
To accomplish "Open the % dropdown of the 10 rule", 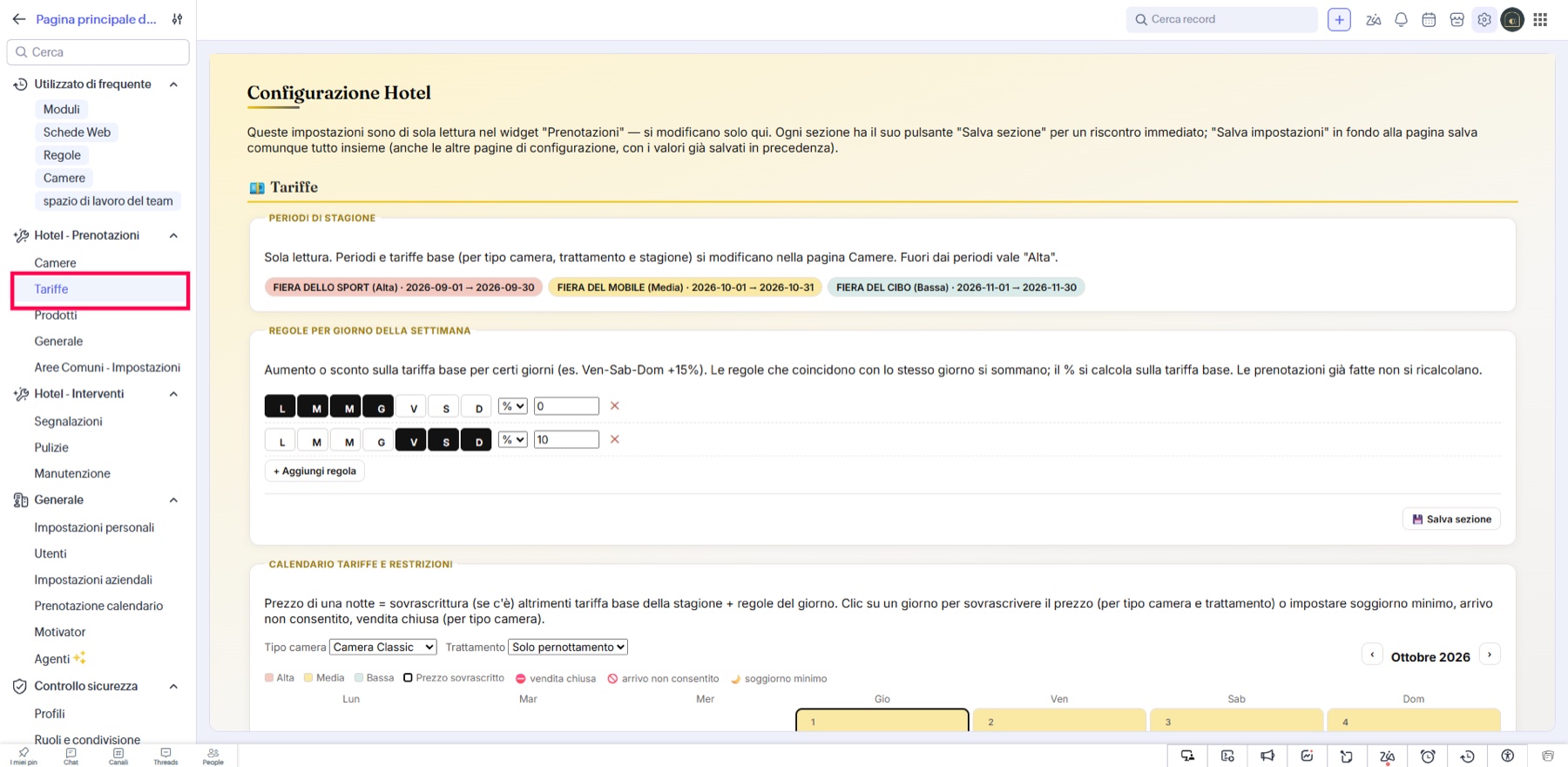I will pos(512,439).
